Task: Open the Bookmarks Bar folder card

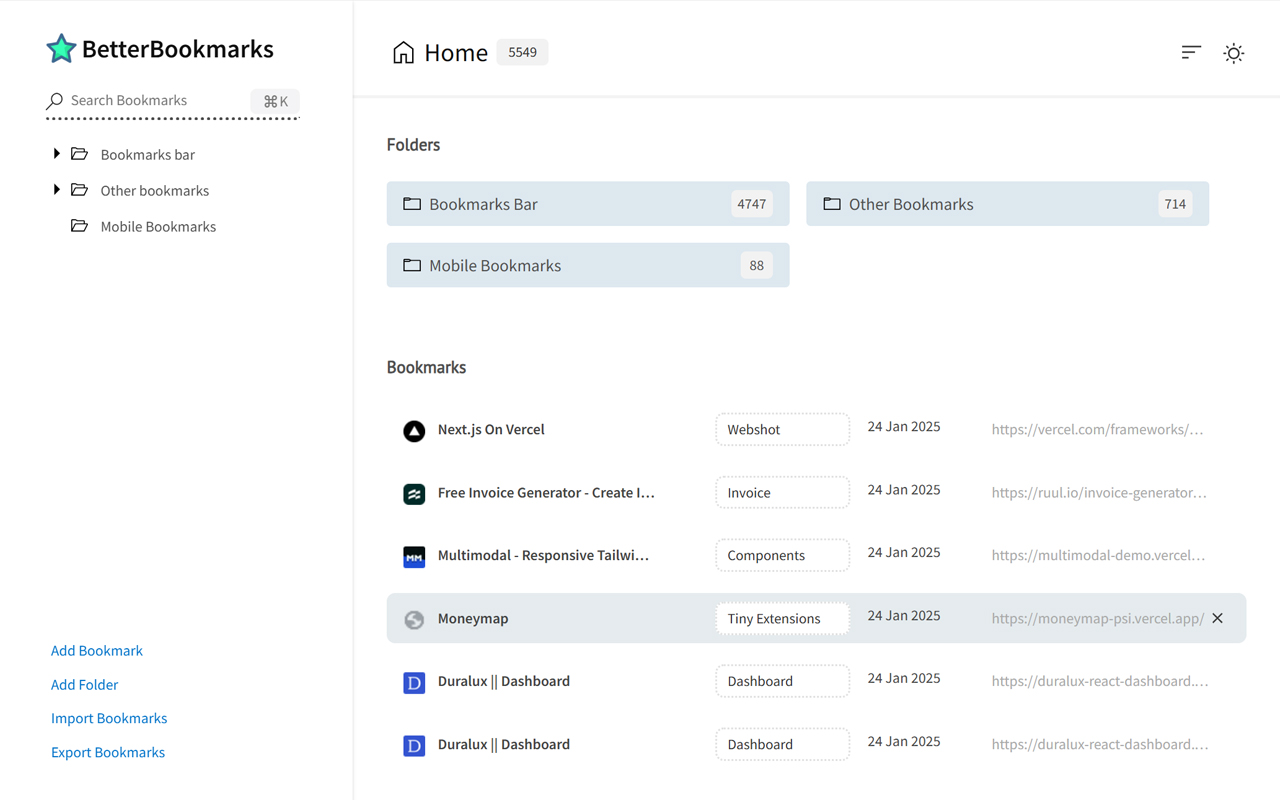Action: pyautogui.click(x=588, y=204)
